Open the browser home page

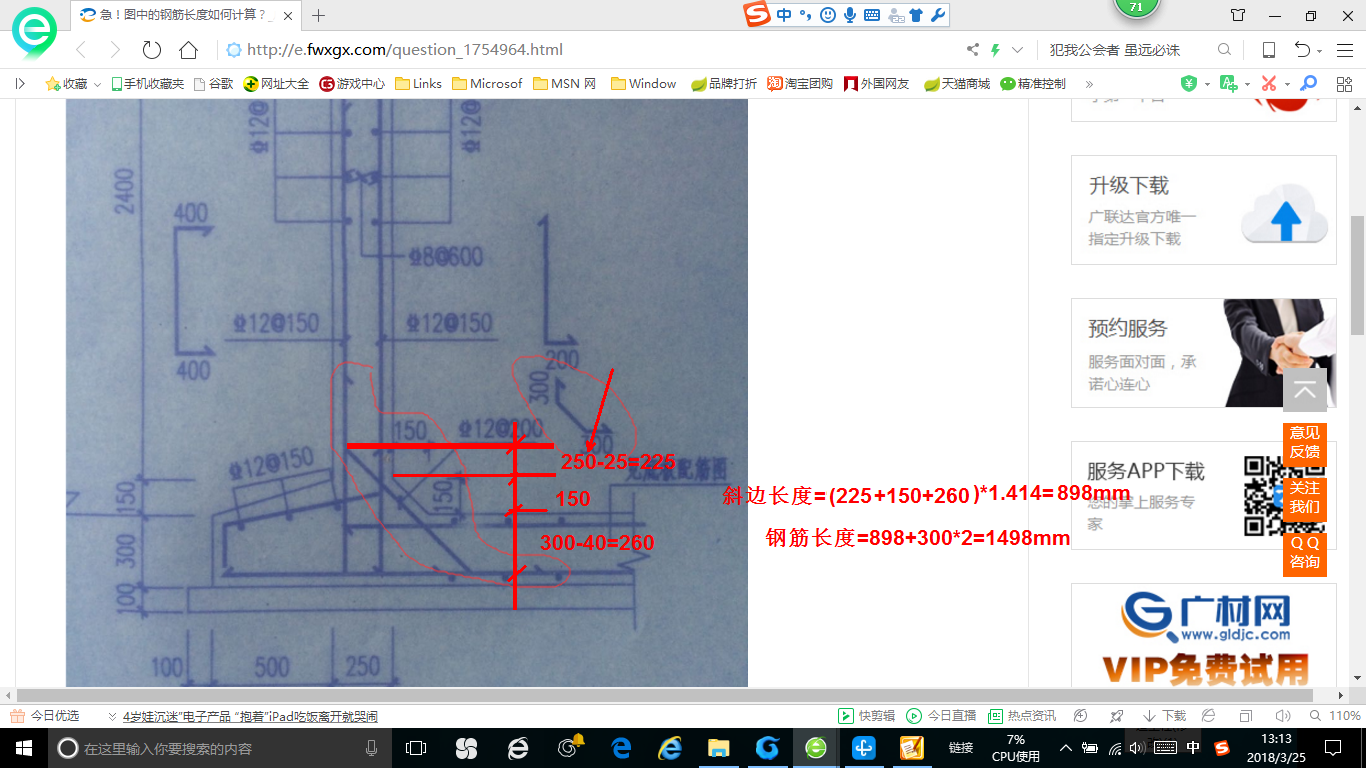tap(188, 50)
